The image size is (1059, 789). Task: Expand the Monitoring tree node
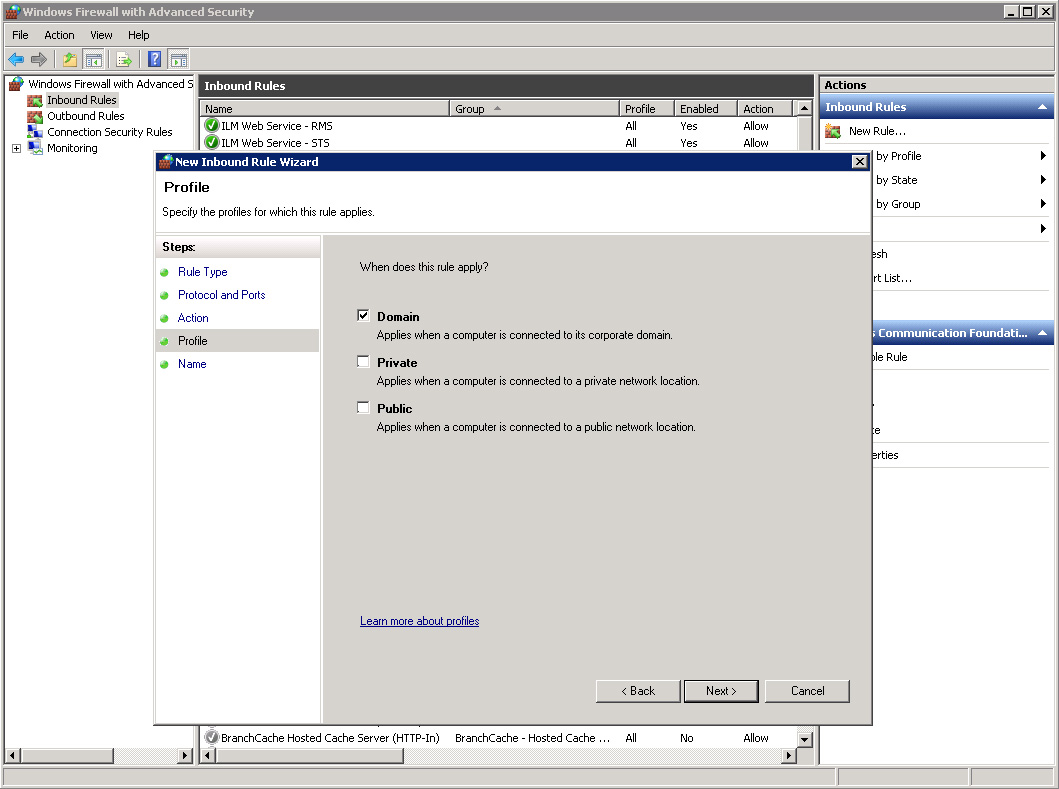[x=16, y=149]
